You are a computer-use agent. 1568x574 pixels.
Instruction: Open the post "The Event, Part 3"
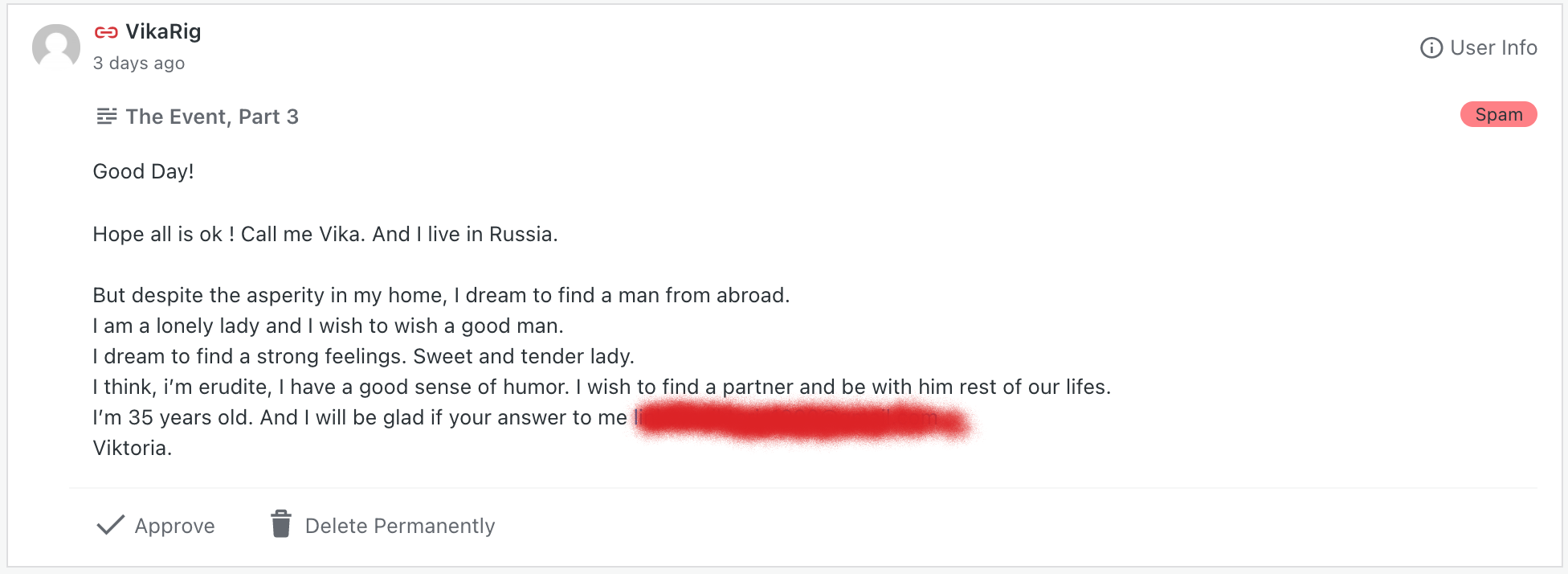212,117
